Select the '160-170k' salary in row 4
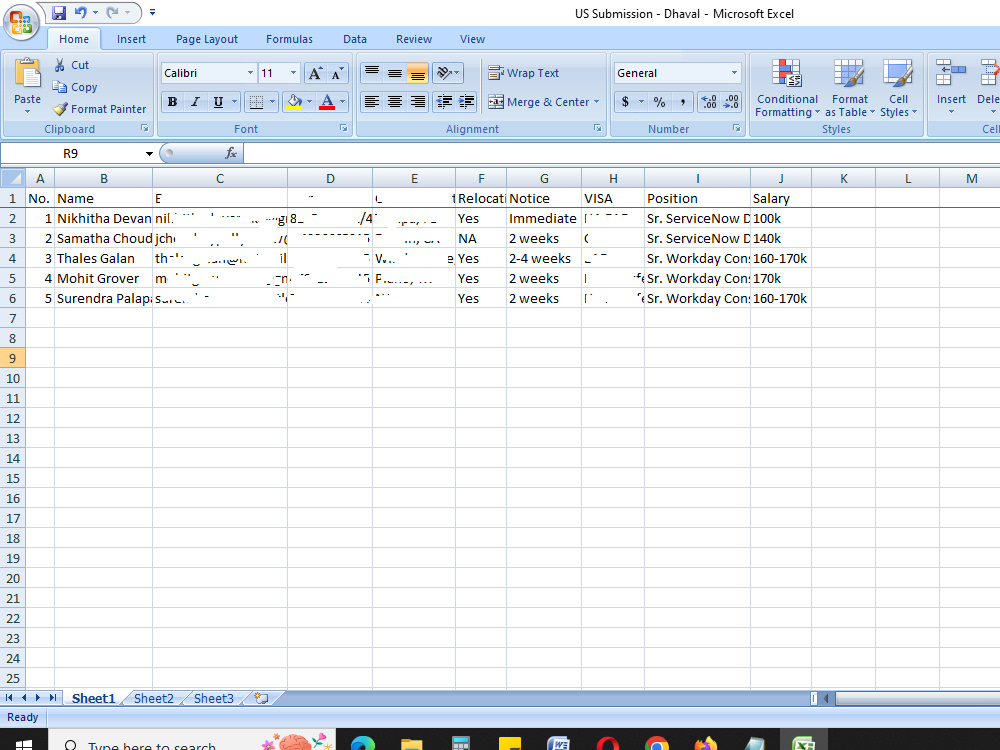Screen dimensions: 1000x750 coord(781,258)
